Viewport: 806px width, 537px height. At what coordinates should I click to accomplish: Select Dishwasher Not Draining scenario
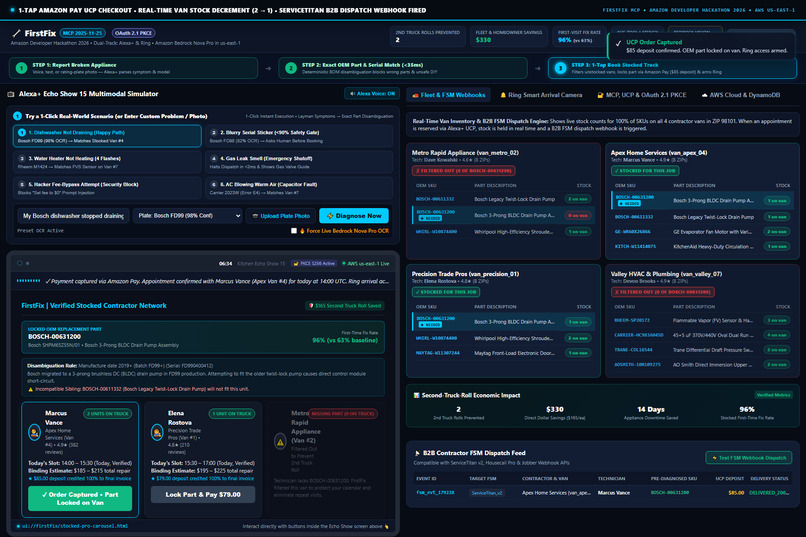pyautogui.click(x=107, y=136)
